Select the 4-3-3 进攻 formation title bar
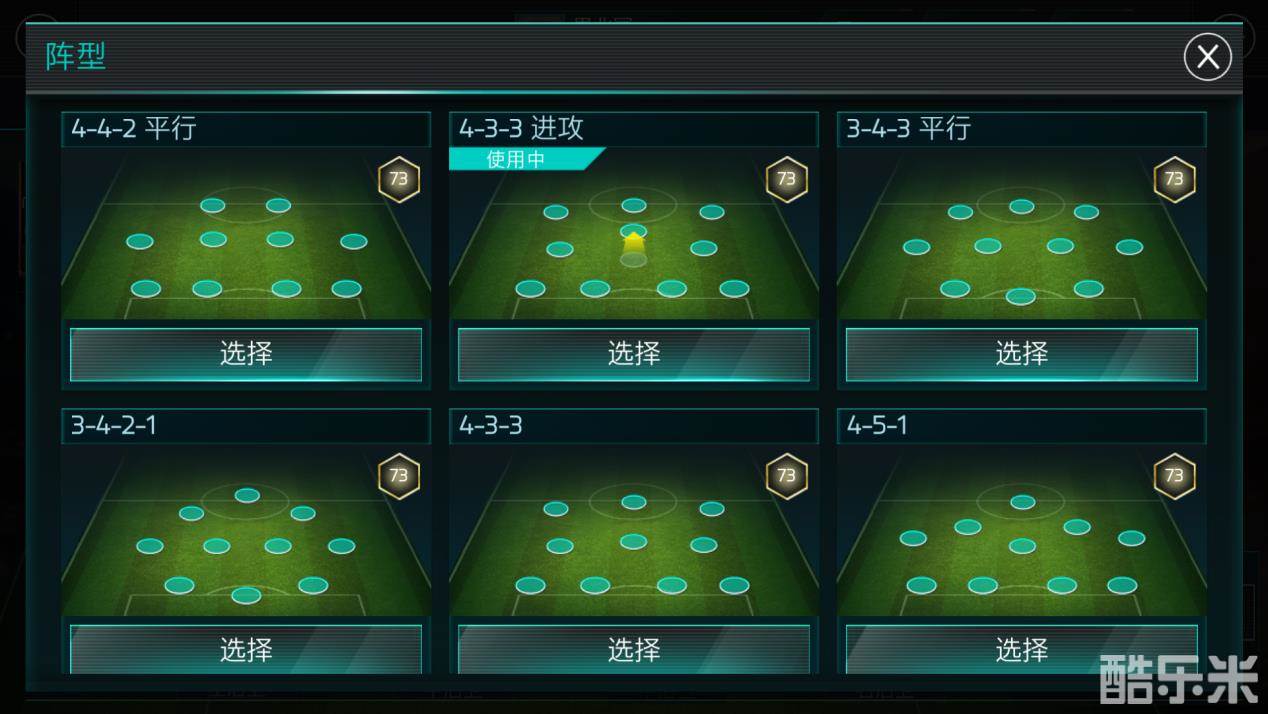This screenshot has height=714, width=1268. [634, 129]
